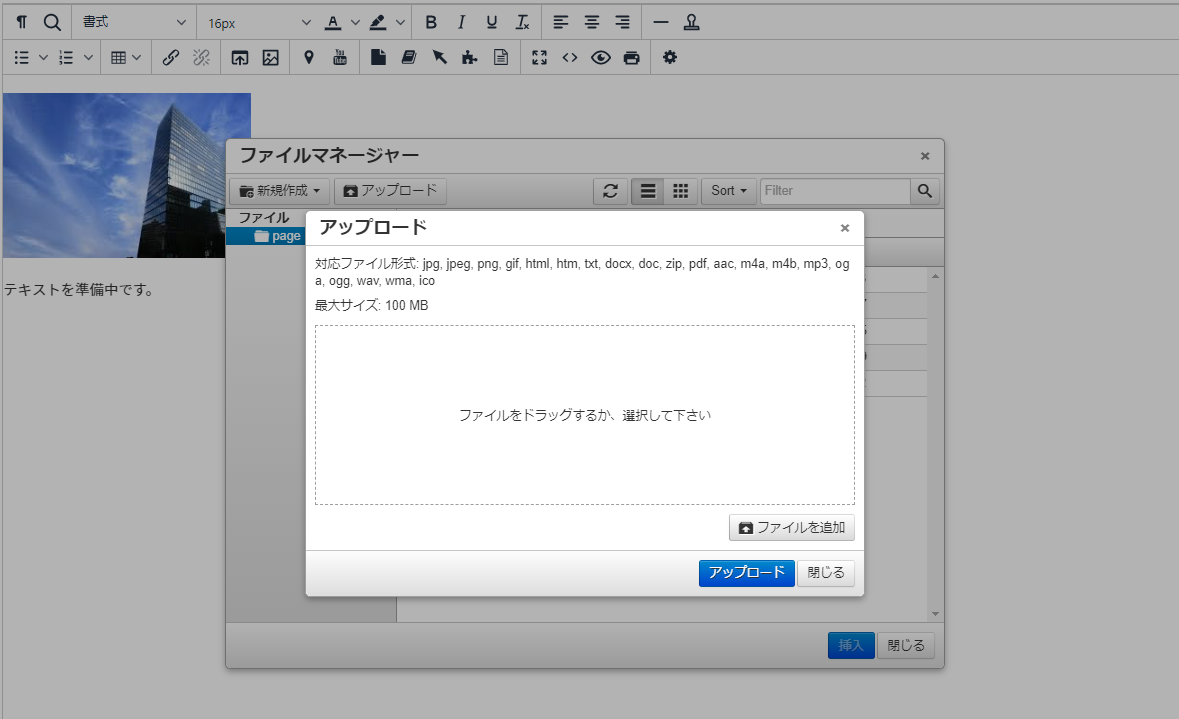The image size is (1179, 719).
Task: Insert an image with picture icon
Action: pyautogui.click(x=271, y=57)
